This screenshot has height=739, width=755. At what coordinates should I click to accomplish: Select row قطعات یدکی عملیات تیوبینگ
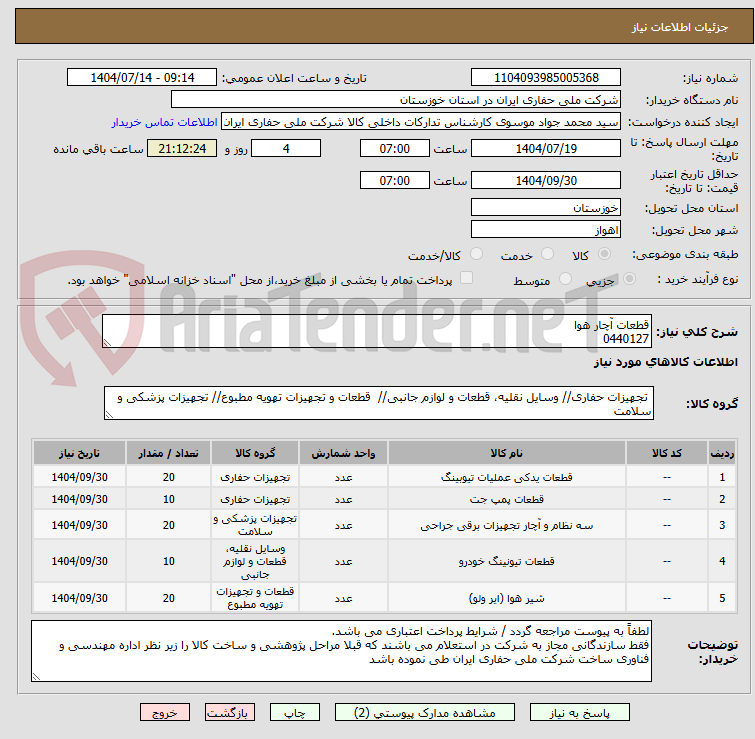pyautogui.click(x=385, y=477)
